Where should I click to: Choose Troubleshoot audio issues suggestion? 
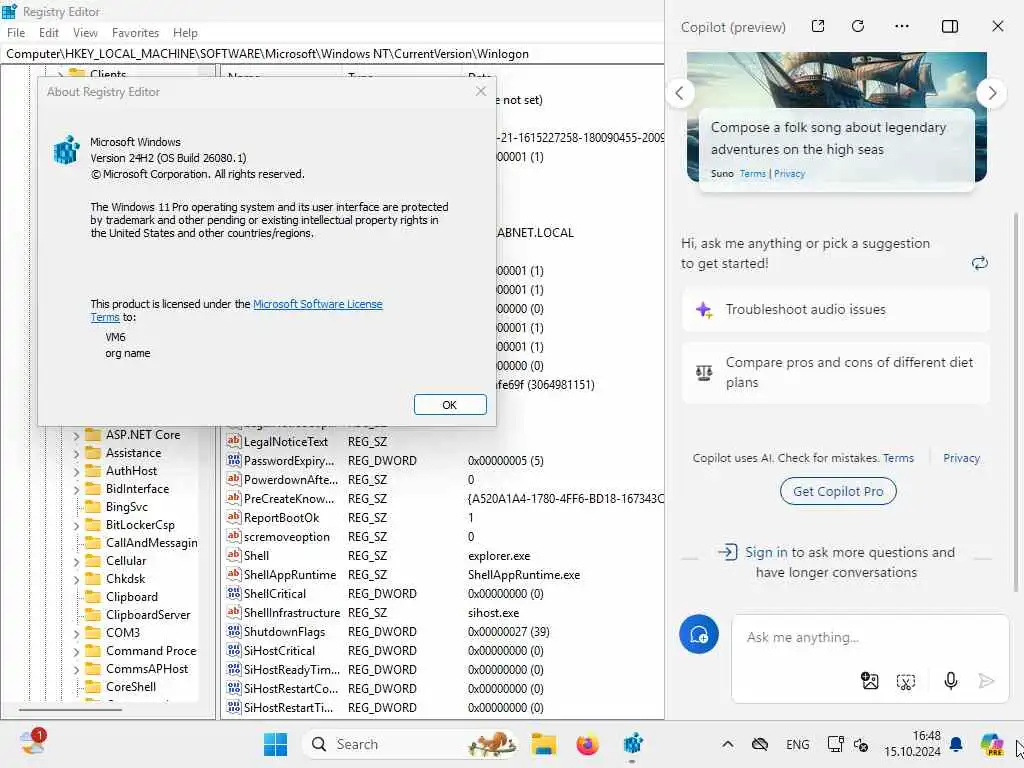point(835,310)
